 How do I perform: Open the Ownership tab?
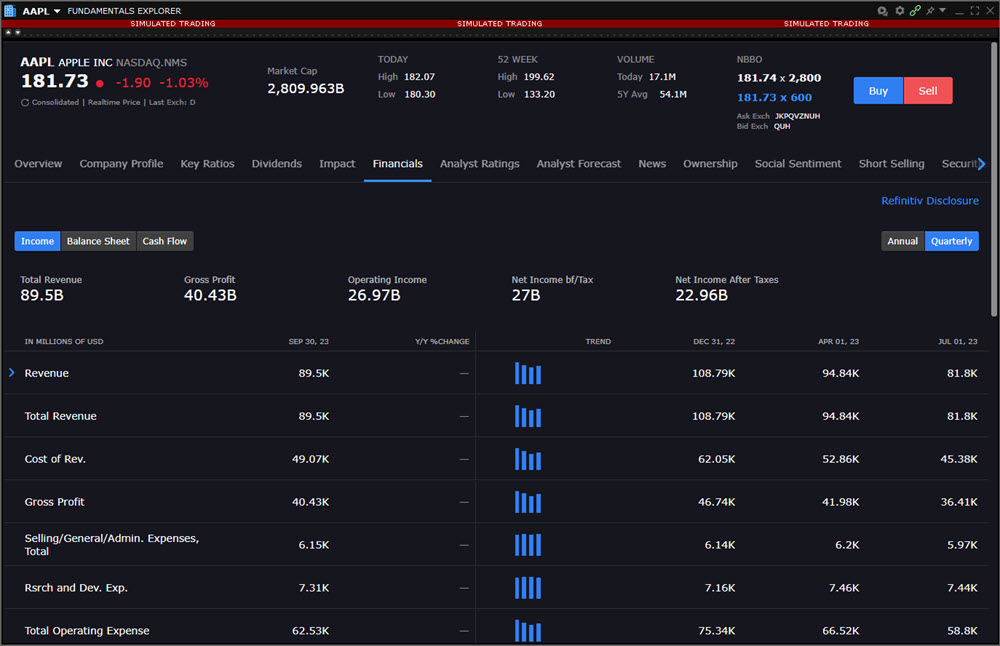pyautogui.click(x=710, y=164)
